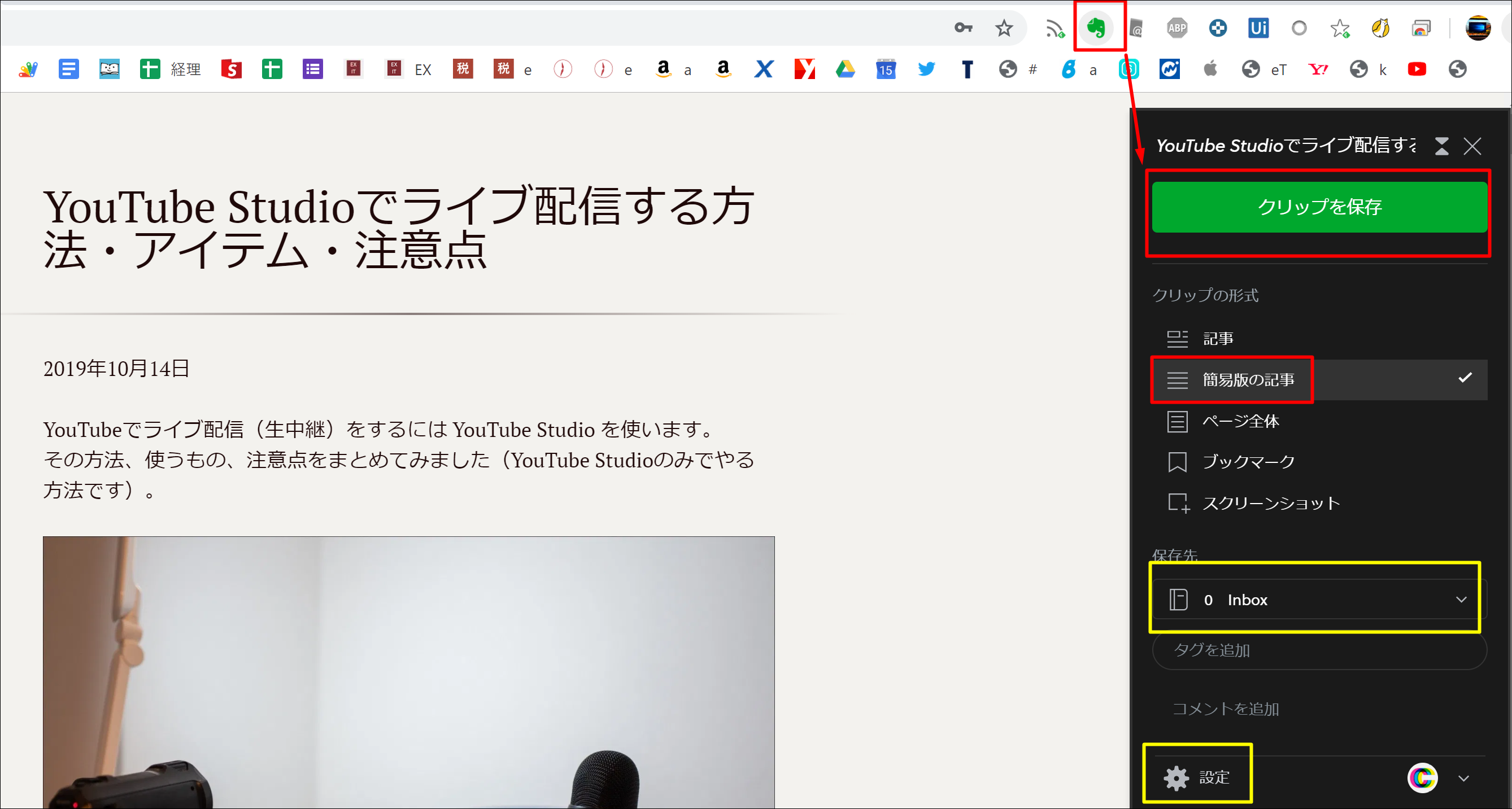1512x809 pixels.
Task: Open the black T bookmark icon
Action: click(x=967, y=69)
